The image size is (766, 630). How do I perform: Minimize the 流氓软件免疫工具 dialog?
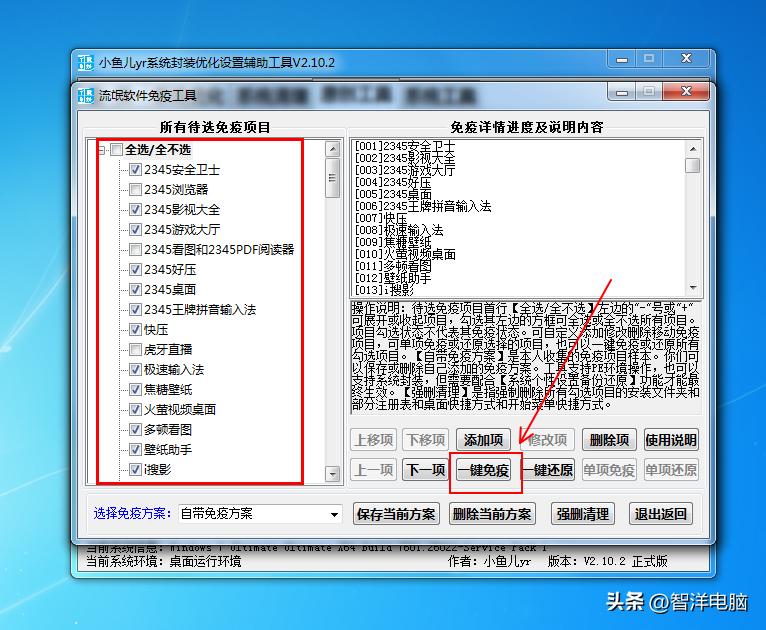point(622,92)
